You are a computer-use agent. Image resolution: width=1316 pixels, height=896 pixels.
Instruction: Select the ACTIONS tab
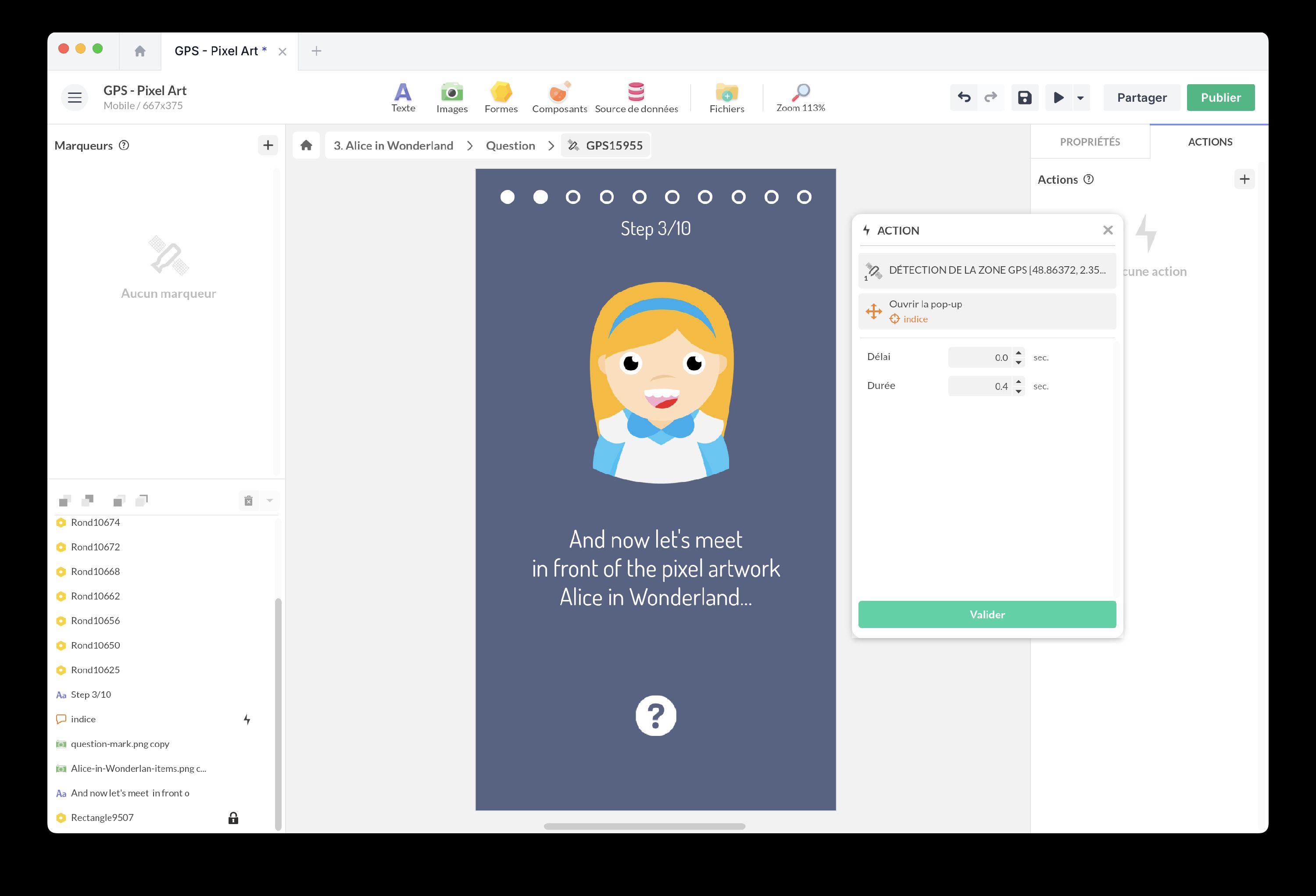[x=1209, y=142]
